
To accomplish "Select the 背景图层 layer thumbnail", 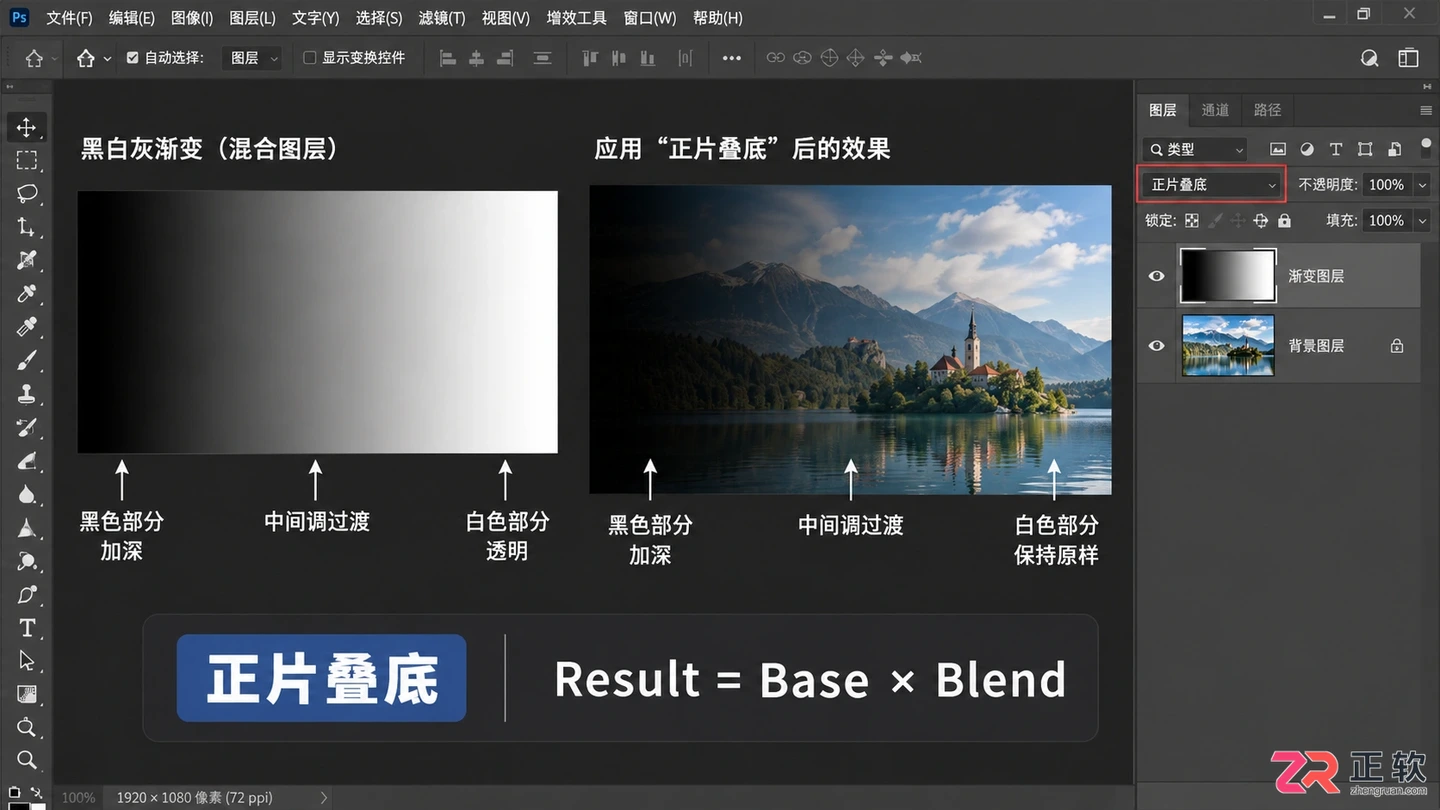I will tap(1228, 345).
